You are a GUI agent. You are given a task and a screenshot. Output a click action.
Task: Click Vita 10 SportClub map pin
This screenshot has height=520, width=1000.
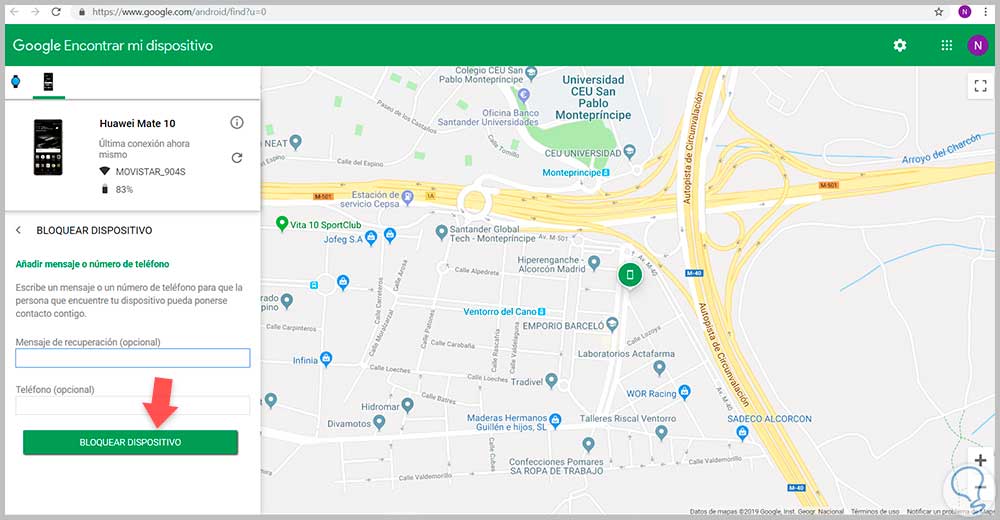[282, 223]
